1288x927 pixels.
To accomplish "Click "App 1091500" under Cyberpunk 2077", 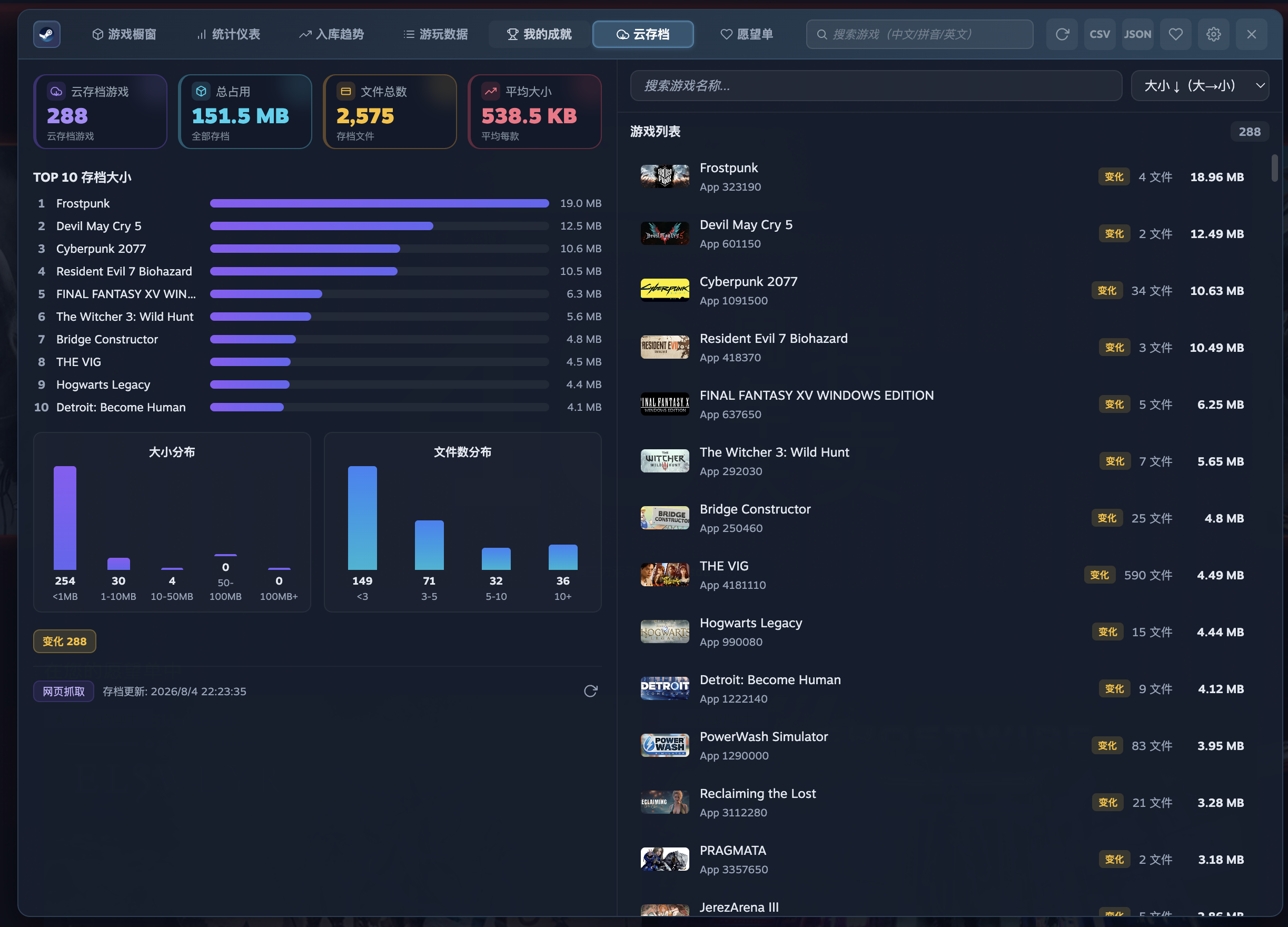I will point(733,300).
